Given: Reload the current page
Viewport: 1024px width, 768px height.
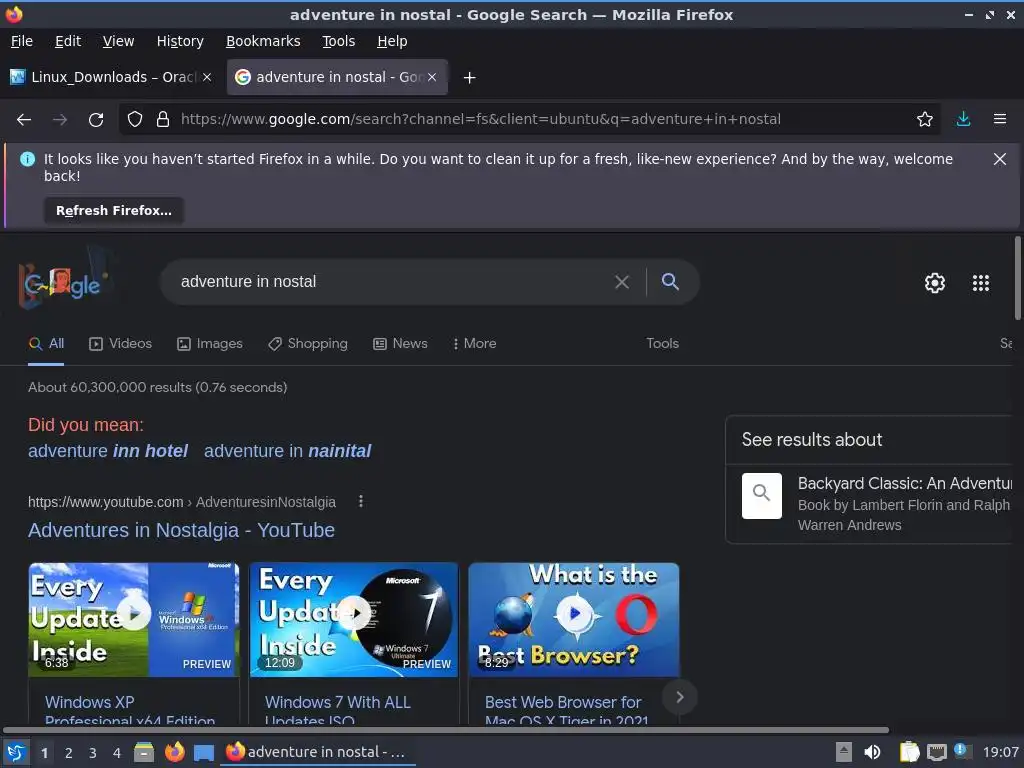Looking at the screenshot, I should click(96, 120).
